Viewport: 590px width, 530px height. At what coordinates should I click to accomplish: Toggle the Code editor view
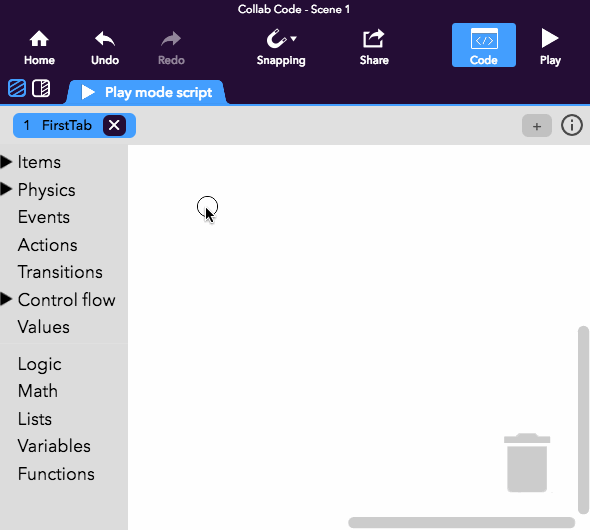point(484,45)
